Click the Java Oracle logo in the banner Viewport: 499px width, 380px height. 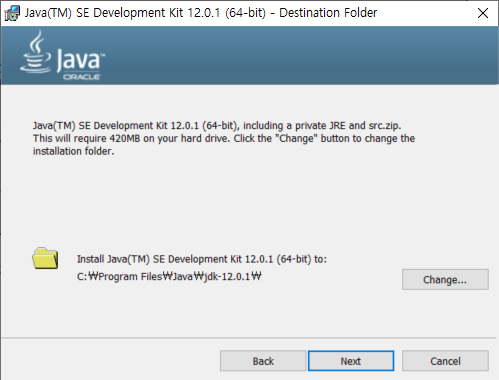63,55
